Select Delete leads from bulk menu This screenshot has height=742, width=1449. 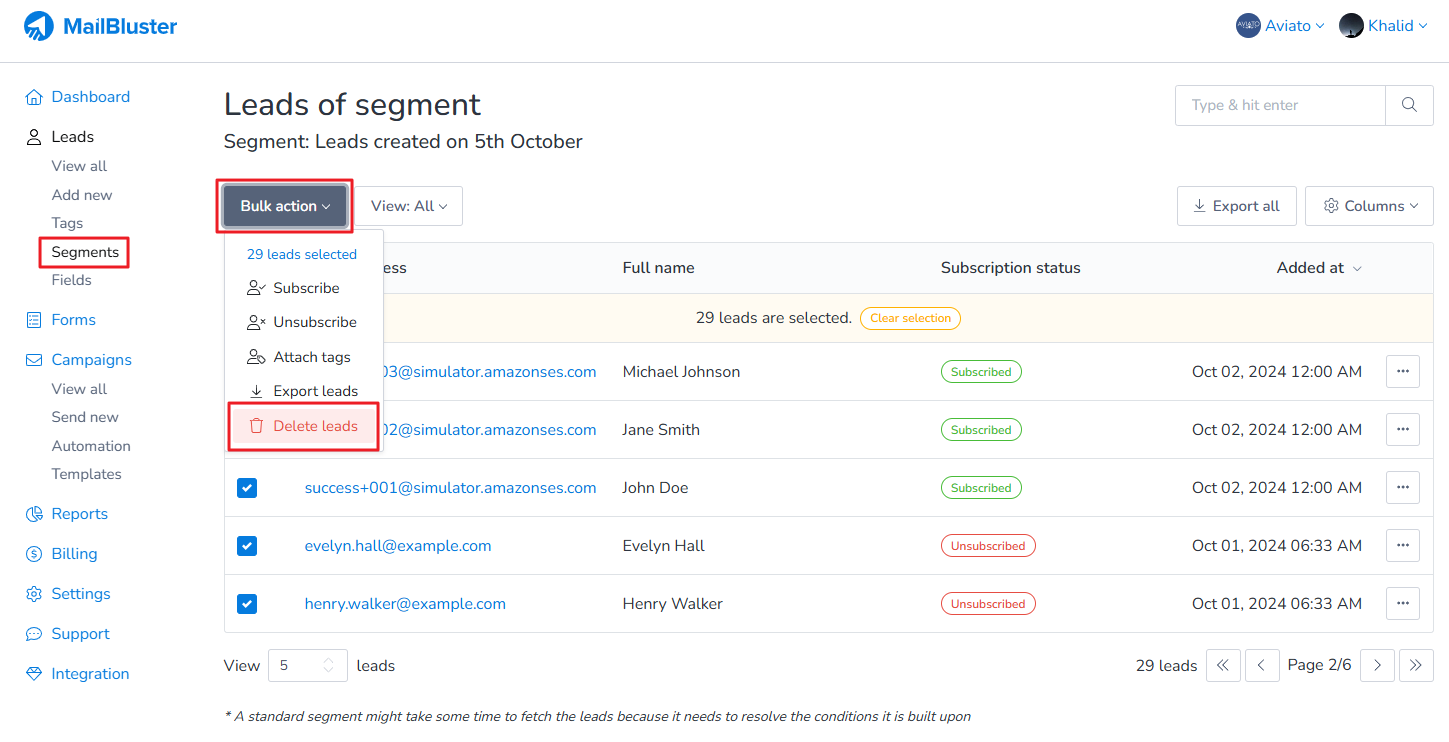tap(304, 426)
